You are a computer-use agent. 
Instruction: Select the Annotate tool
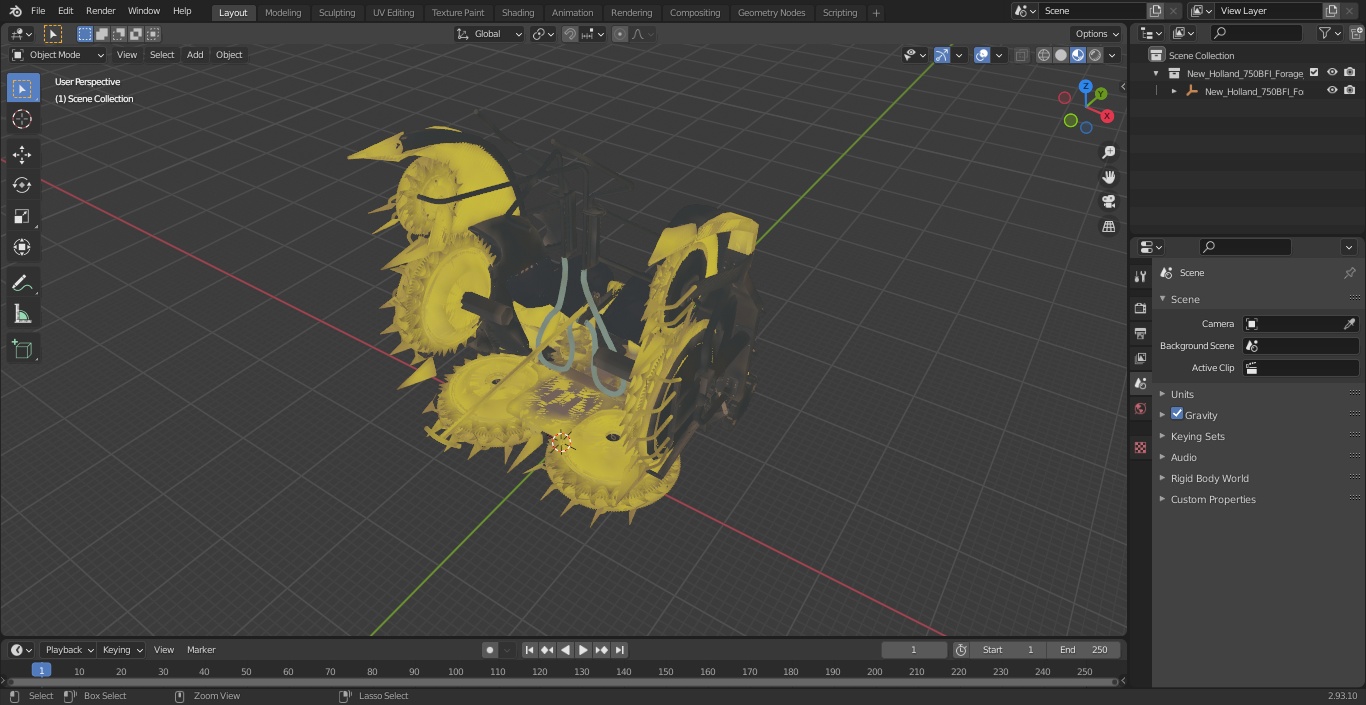[x=22, y=283]
